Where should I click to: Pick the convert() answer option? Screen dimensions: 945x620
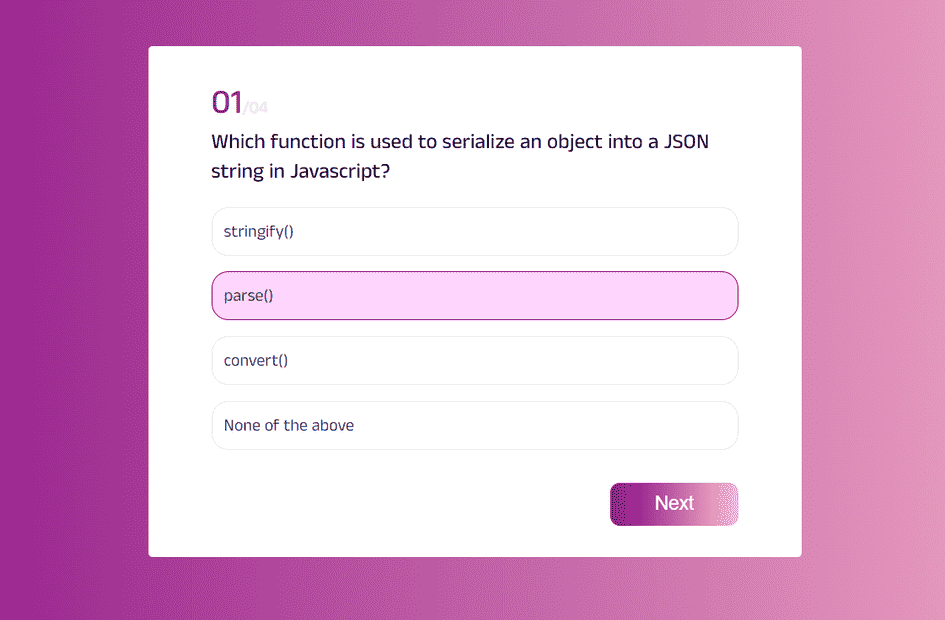point(474,360)
